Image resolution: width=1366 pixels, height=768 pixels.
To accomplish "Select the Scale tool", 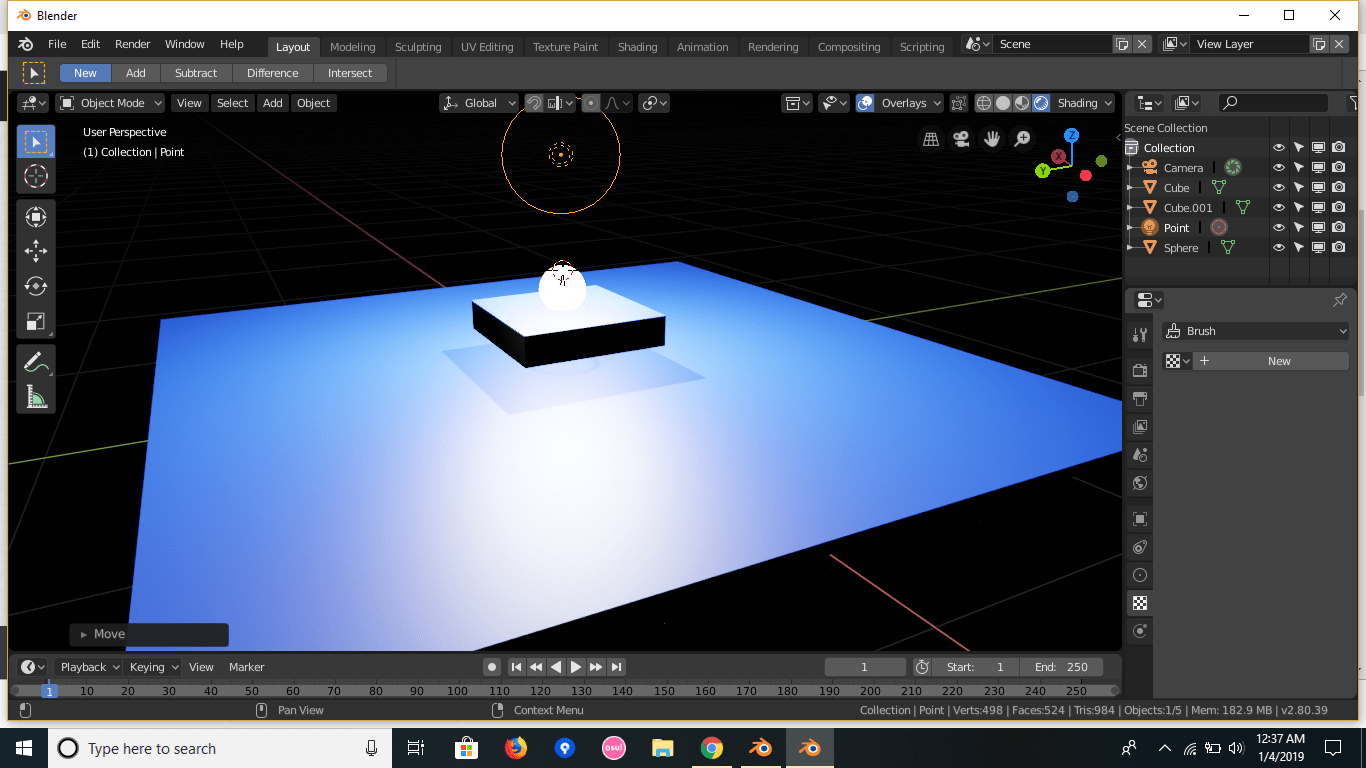I will (x=36, y=322).
